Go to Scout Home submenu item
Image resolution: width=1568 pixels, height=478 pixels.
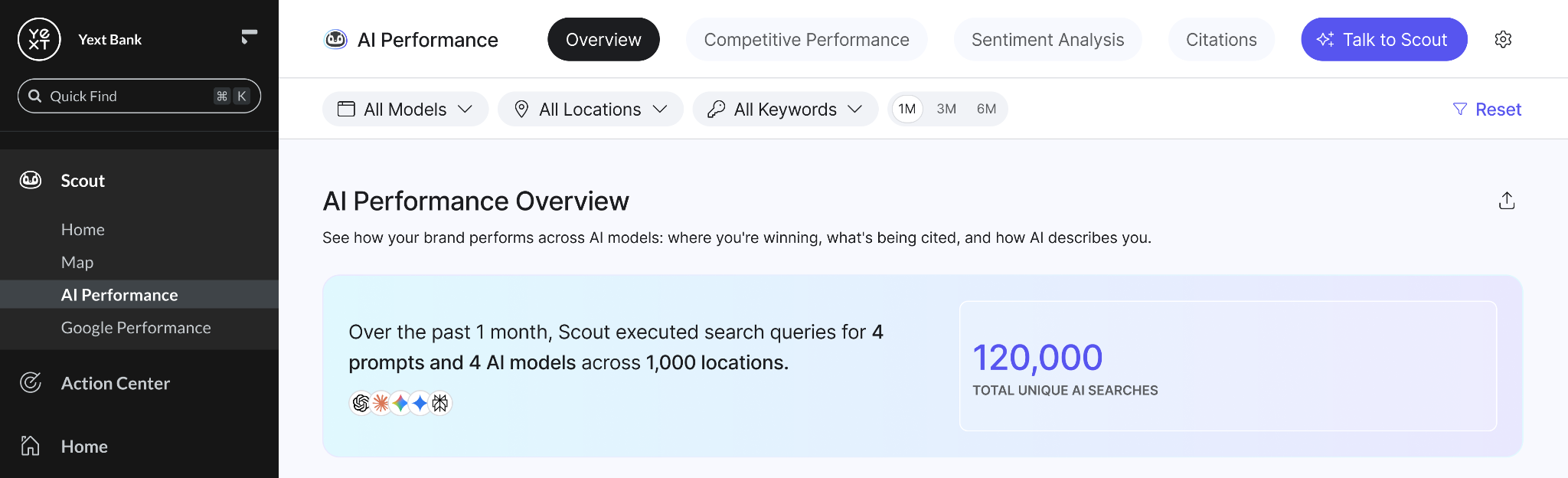pyautogui.click(x=83, y=230)
